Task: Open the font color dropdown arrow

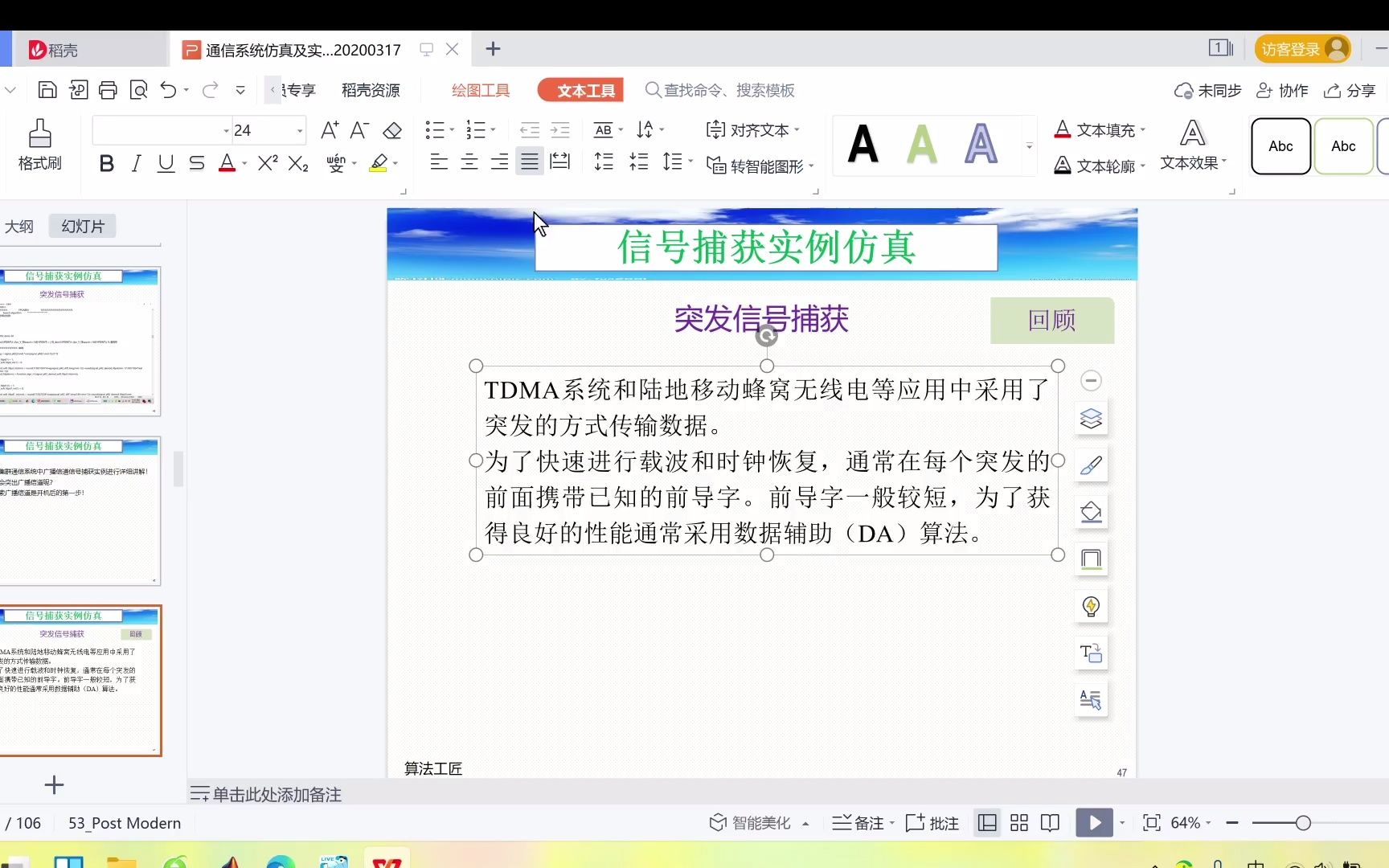Action: (x=244, y=163)
